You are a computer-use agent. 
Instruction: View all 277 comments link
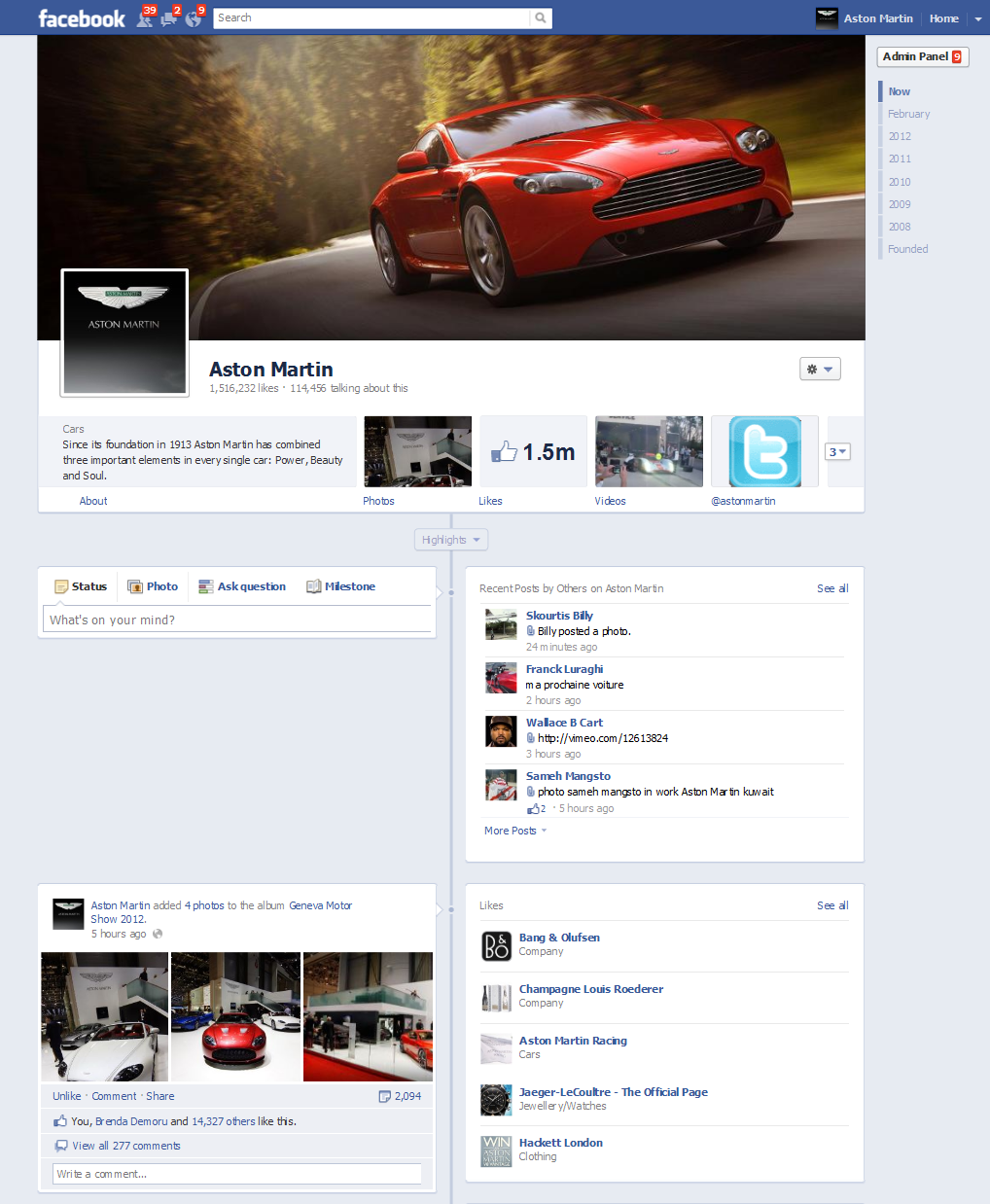click(x=125, y=1146)
